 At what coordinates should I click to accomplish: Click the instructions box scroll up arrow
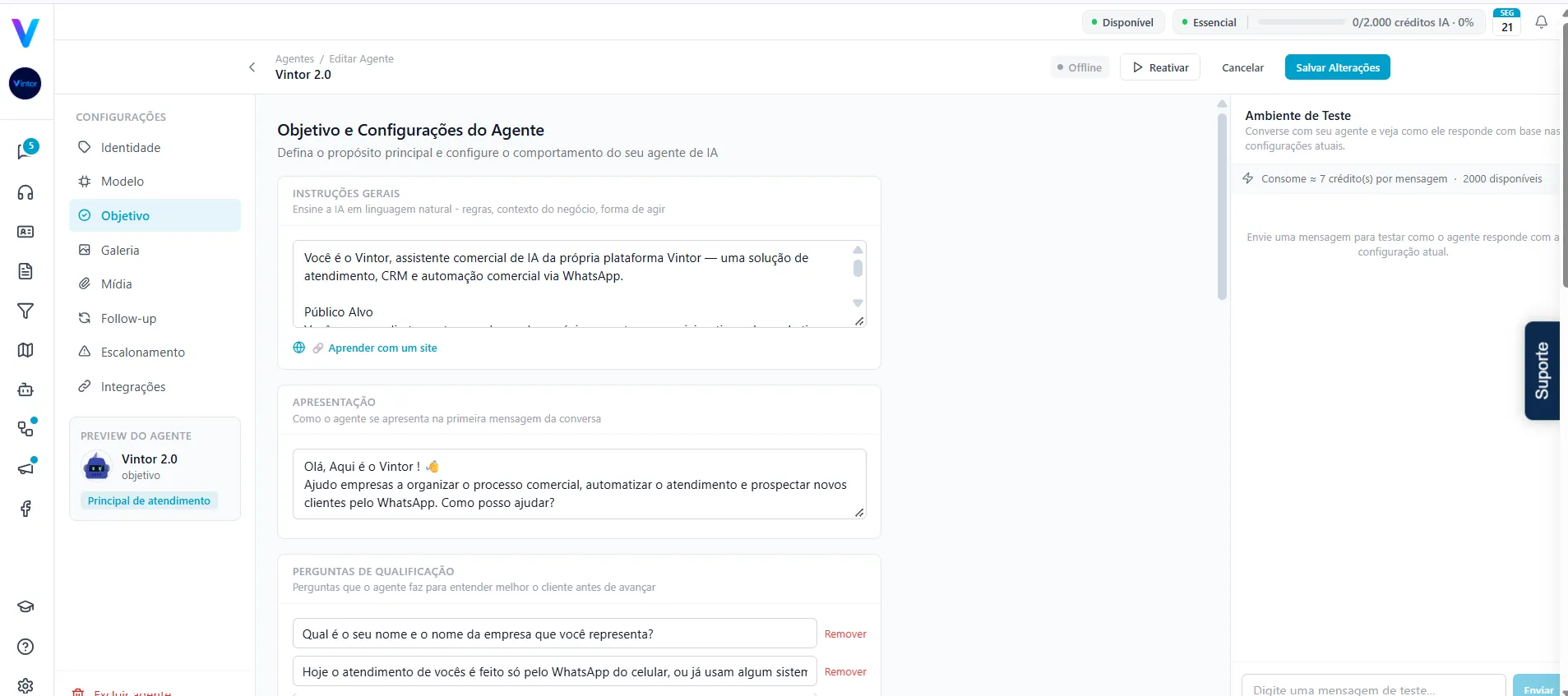coord(858,250)
